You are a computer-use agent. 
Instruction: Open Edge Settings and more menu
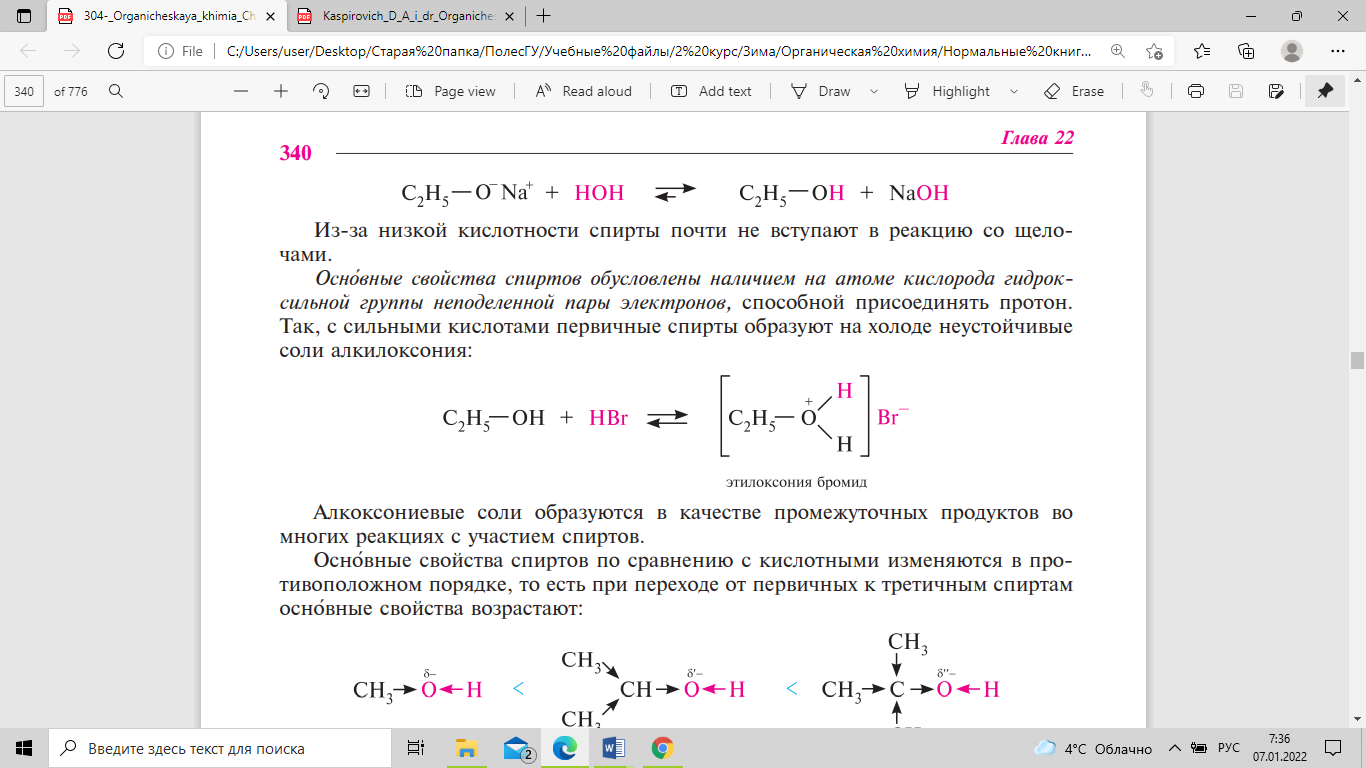1338,51
